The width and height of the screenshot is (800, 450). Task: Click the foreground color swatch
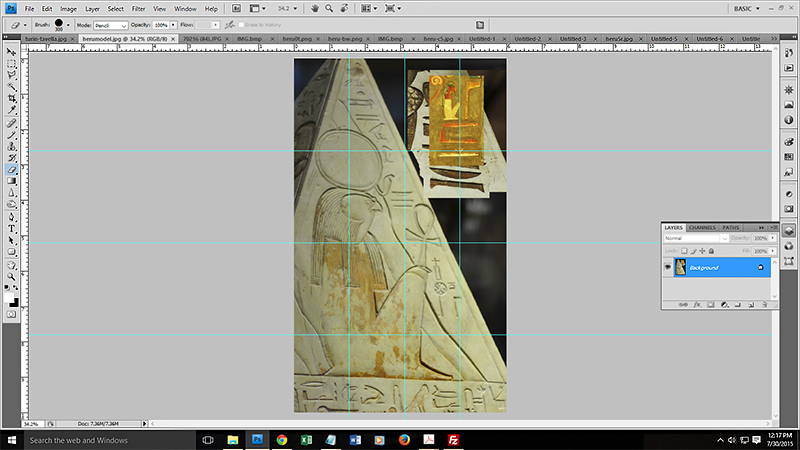(x=10, y=298)
